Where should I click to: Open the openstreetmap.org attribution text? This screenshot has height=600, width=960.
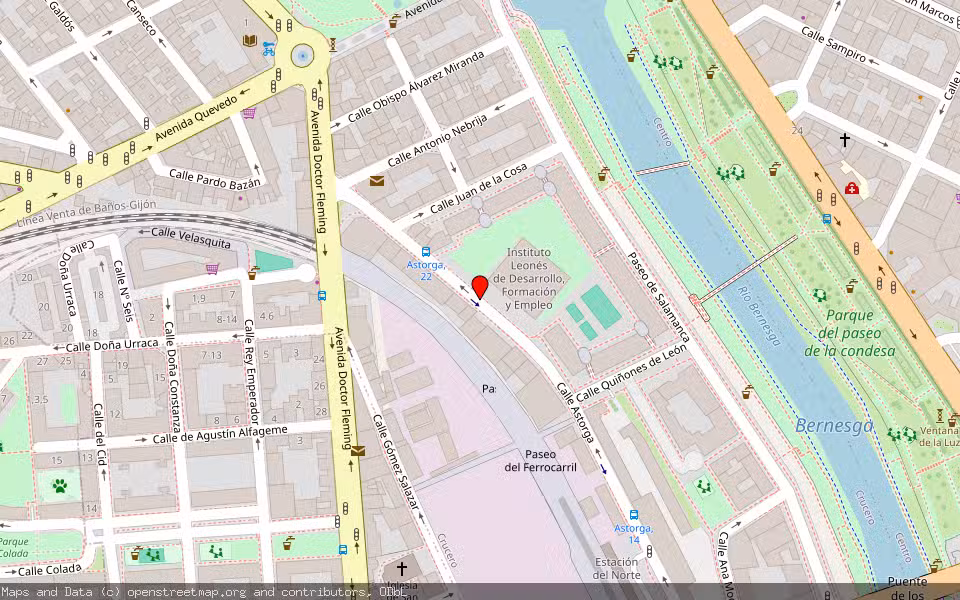(200, 592)
